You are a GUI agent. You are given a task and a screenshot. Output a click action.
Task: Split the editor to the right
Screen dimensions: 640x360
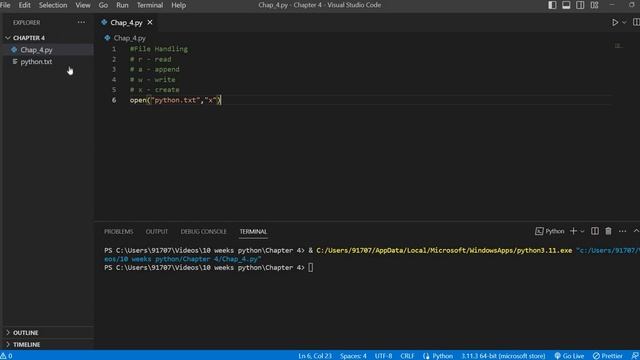636,22
